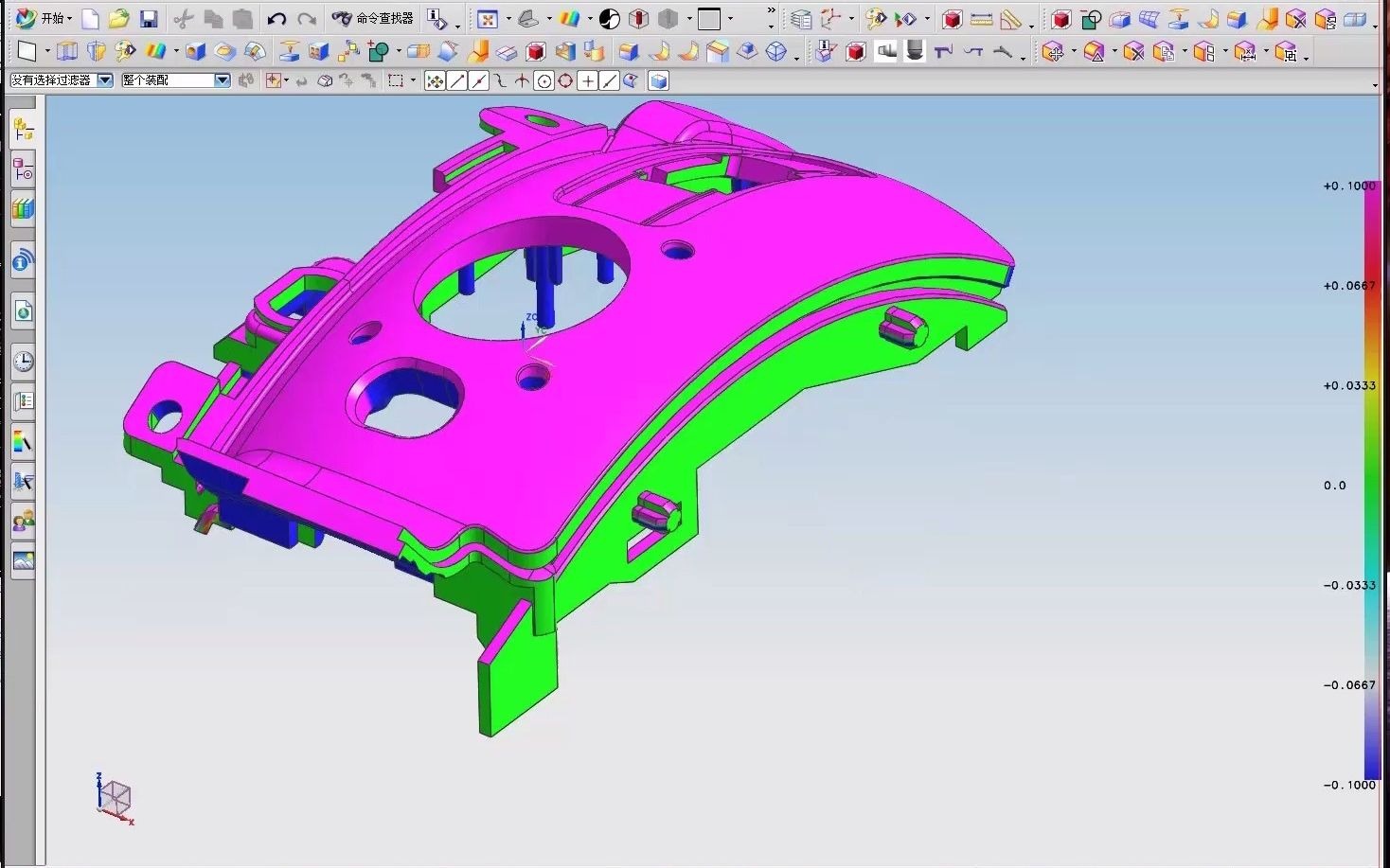The image size is (1390, 868).
Task: Open System Scenes picture sidebar tab
Action: pos(24,560)
